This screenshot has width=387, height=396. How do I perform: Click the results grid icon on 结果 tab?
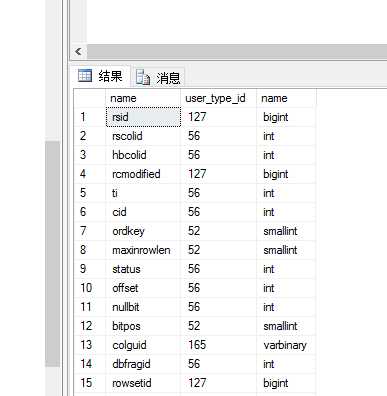(85, 75)
